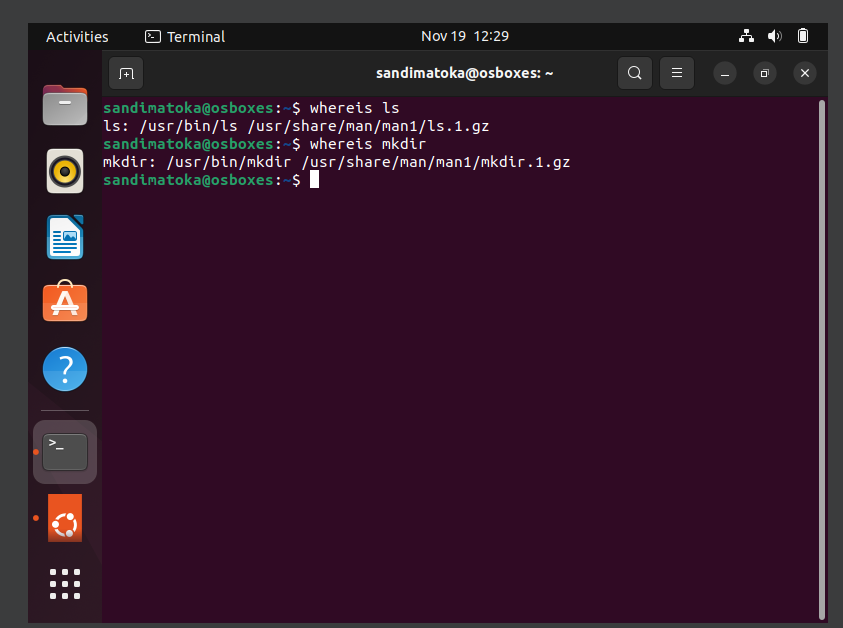This screenshot has width=843, height=628.
Task: Open the Help application
Action: click(x=65, y=369)
